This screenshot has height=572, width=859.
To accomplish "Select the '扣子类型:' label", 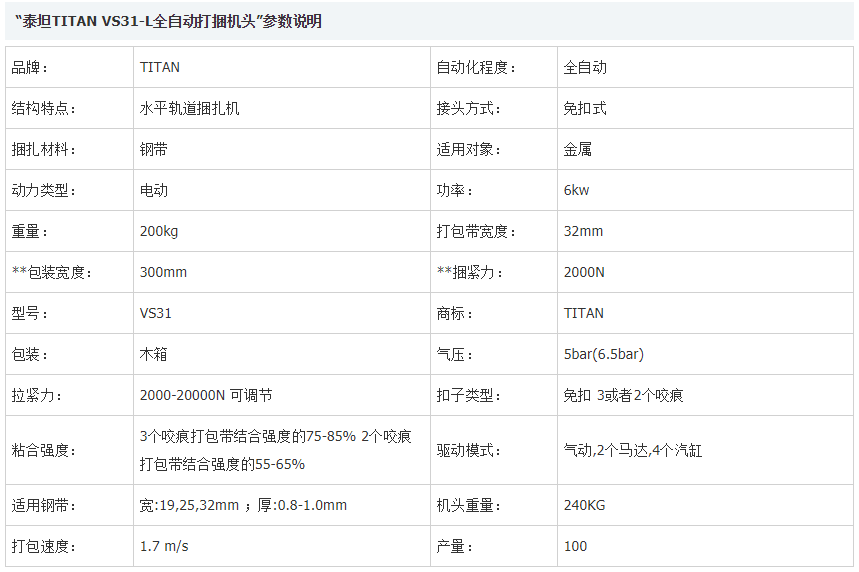I will 468,396.
